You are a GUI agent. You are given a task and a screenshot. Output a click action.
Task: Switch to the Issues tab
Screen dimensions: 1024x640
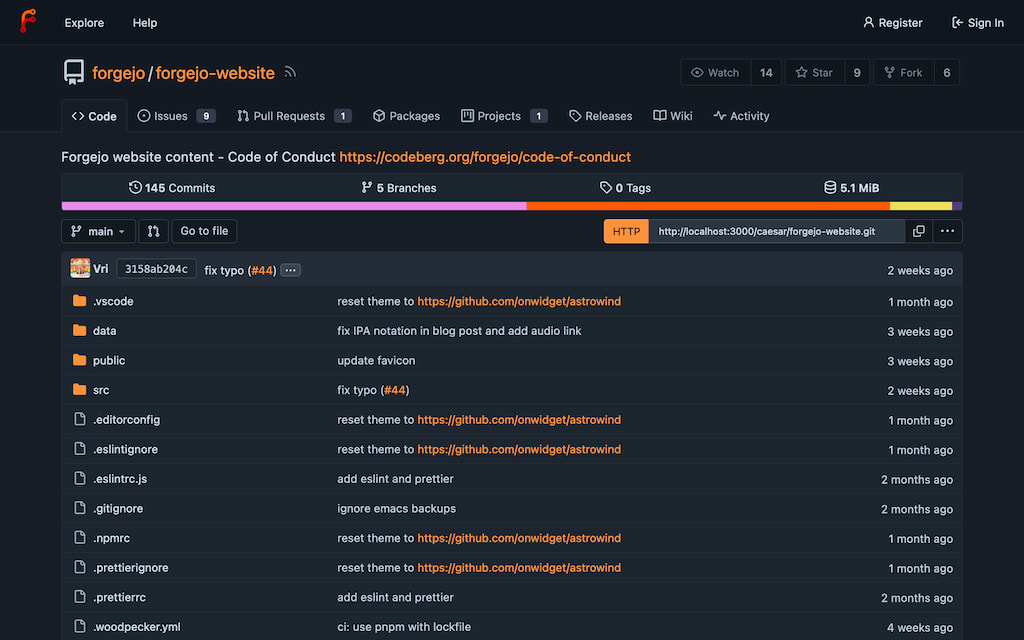[168, 115]
